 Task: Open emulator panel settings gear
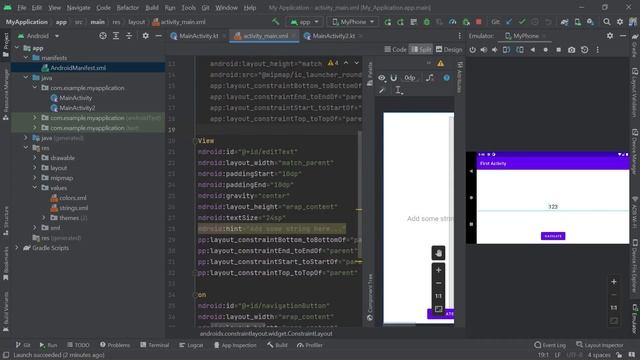tap(610, 36)
